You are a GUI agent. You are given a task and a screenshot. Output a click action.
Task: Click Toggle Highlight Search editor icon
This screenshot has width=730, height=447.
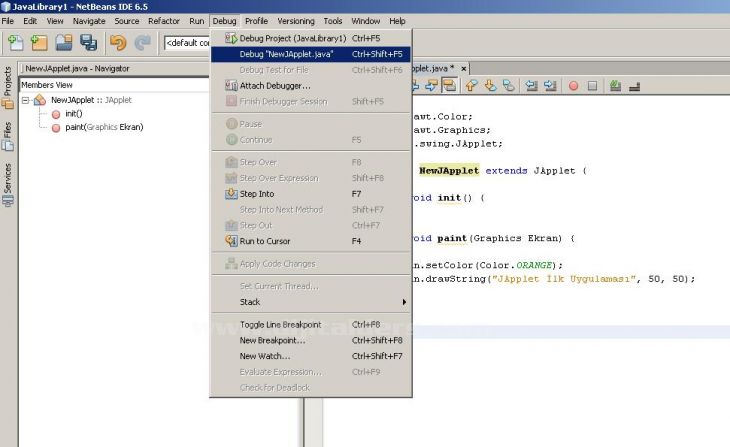pos(449,85)
